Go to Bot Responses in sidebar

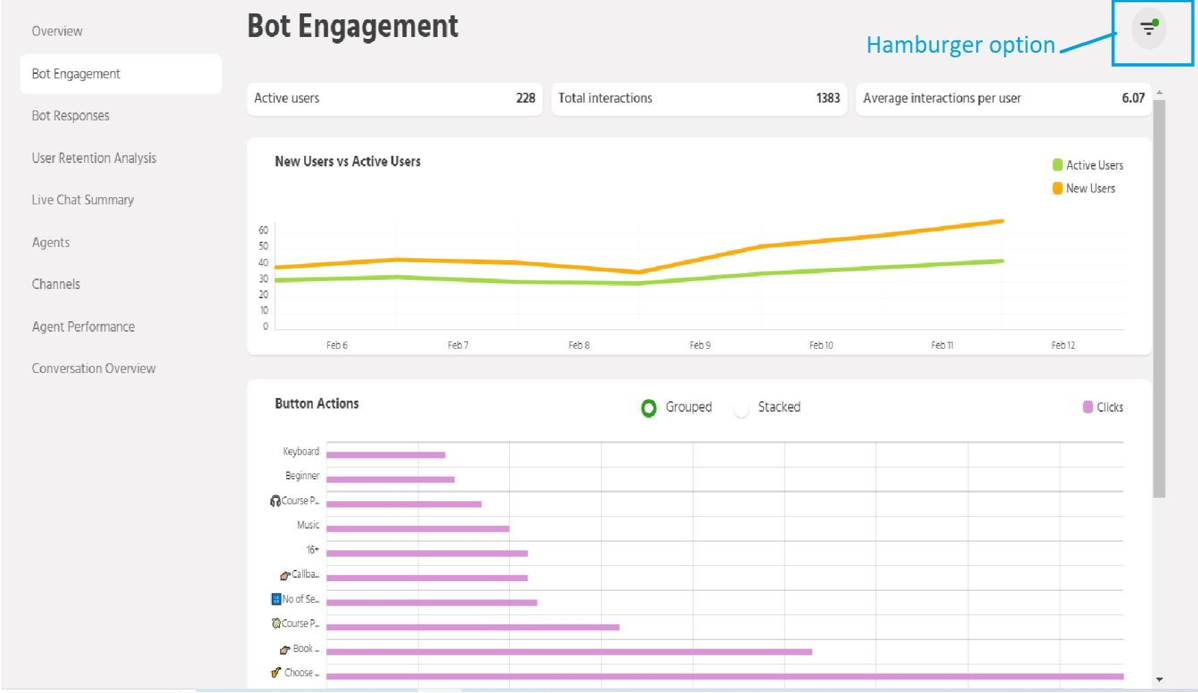pyautogui.click(x=70, y=116)
